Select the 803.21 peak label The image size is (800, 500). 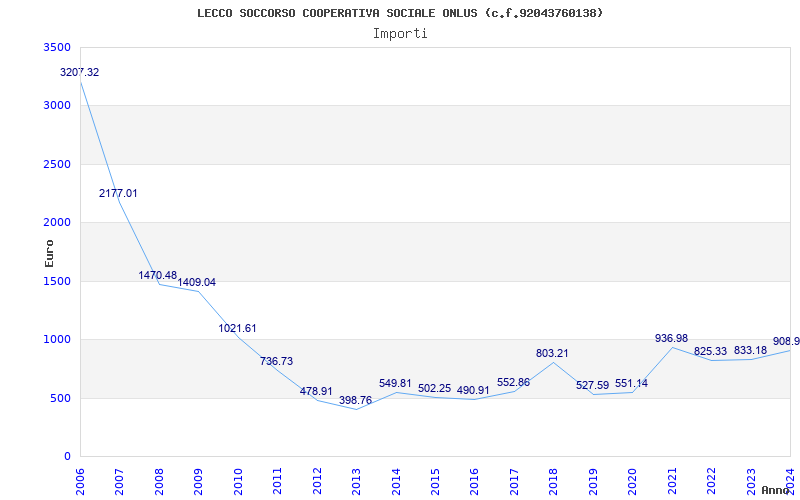point(552,353)
